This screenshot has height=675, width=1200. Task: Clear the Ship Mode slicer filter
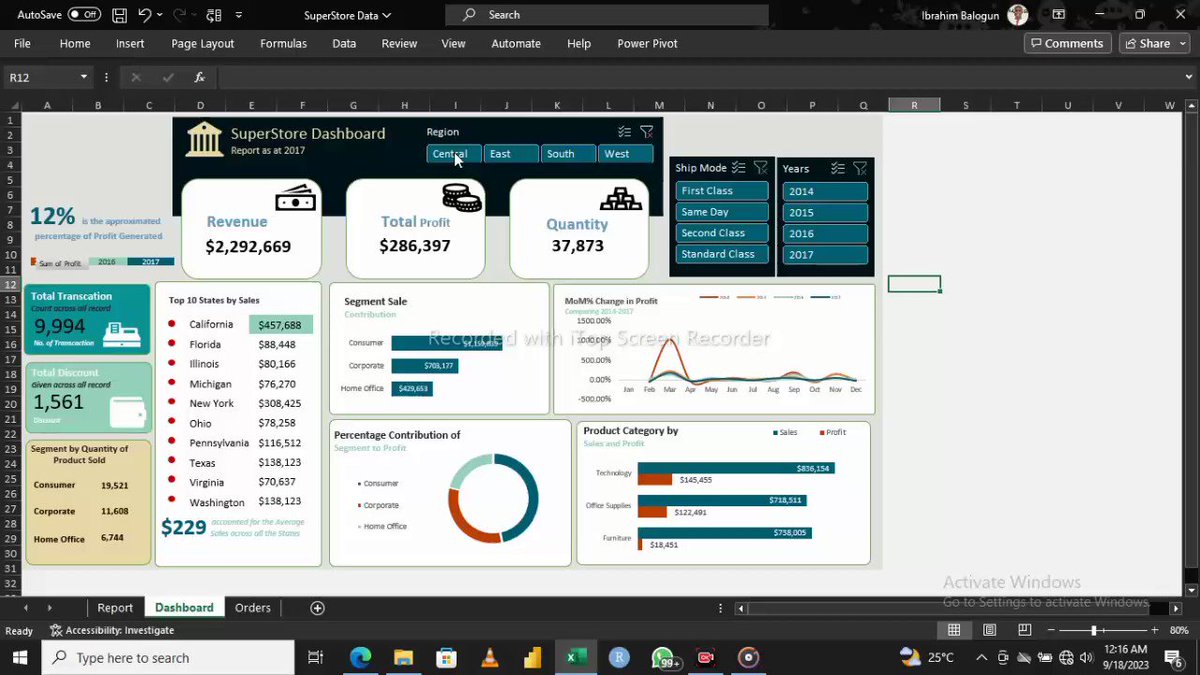pyautogui.click(x=761, y=168)
